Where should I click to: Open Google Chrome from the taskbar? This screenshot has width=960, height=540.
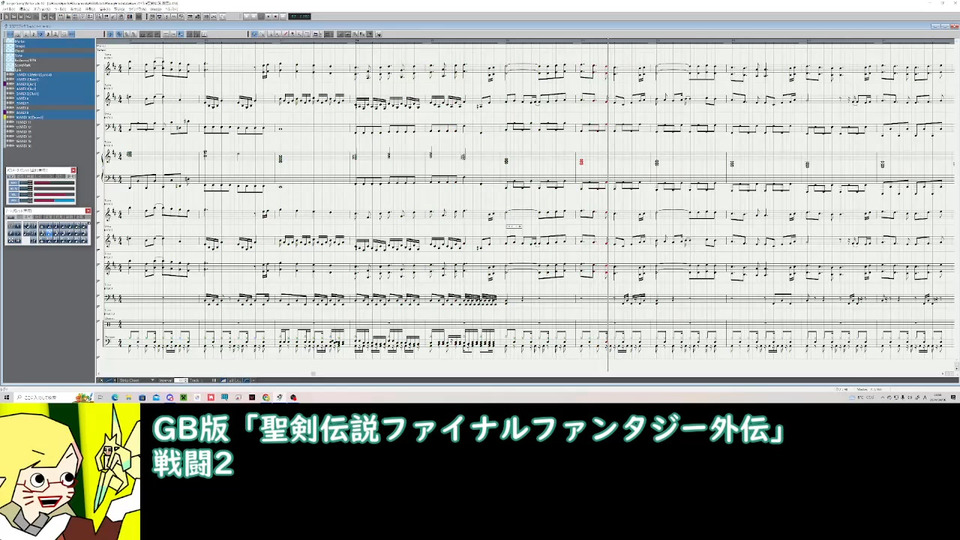pos(266,397)
